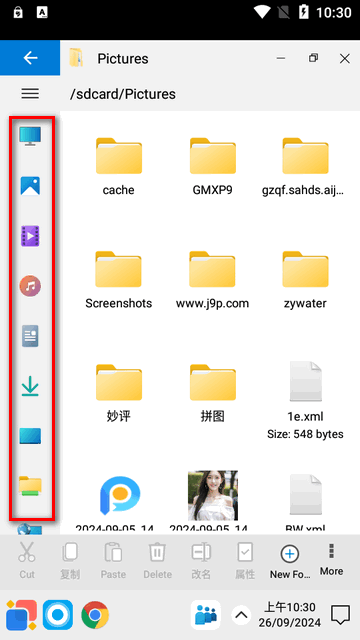
Task: Open the people app in taskbar
Action: click(x=206, y=614)
